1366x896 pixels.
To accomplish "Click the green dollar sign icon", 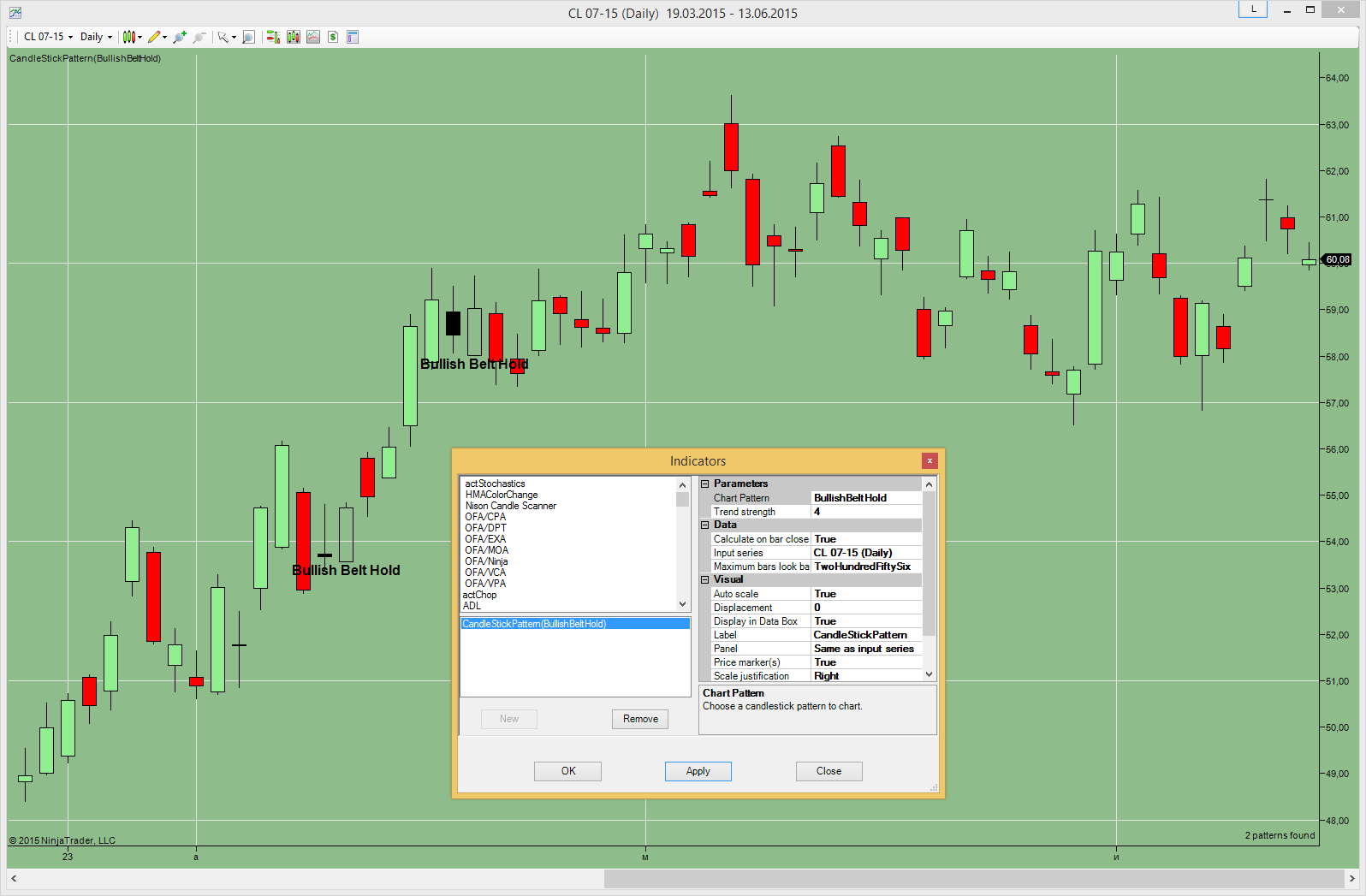I will [x=333, y=37].
